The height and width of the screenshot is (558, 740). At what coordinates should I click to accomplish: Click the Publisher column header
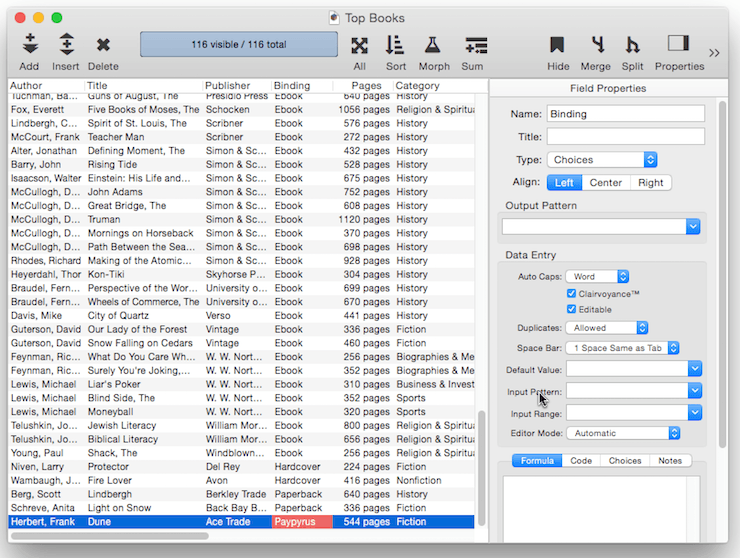238,85
